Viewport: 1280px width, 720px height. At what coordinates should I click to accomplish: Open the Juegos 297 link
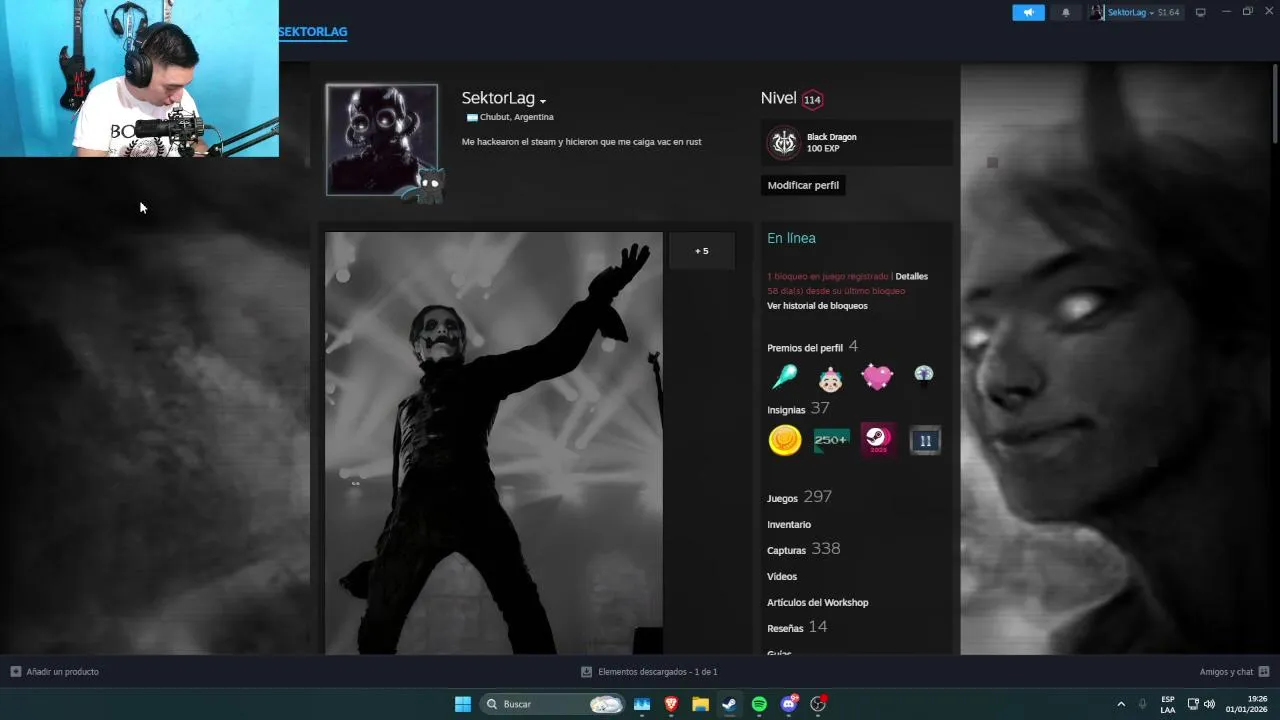[799, 497]
